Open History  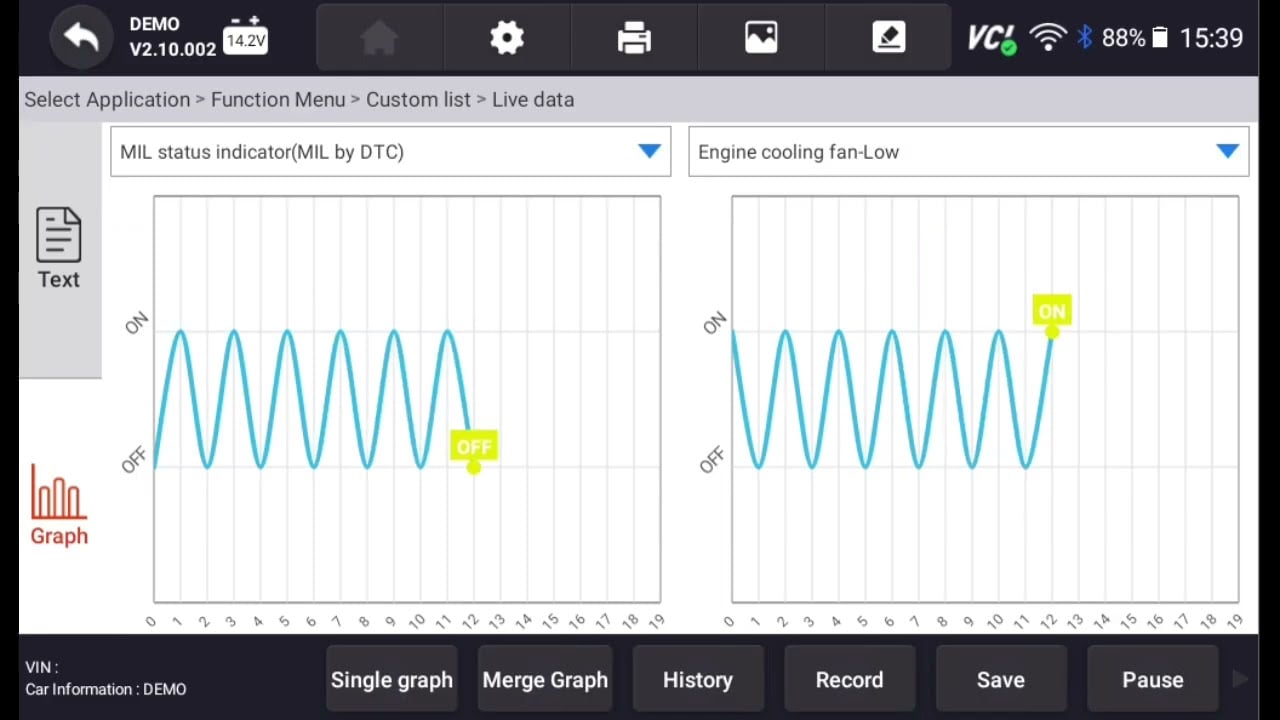coord(697,680)
